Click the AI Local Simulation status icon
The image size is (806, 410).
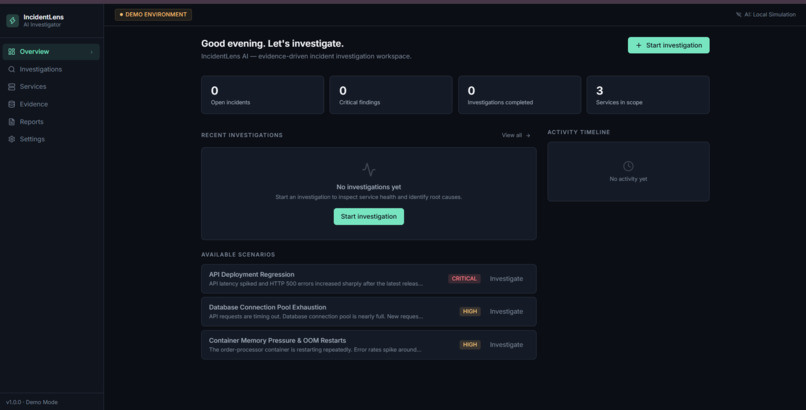[739, 14]
